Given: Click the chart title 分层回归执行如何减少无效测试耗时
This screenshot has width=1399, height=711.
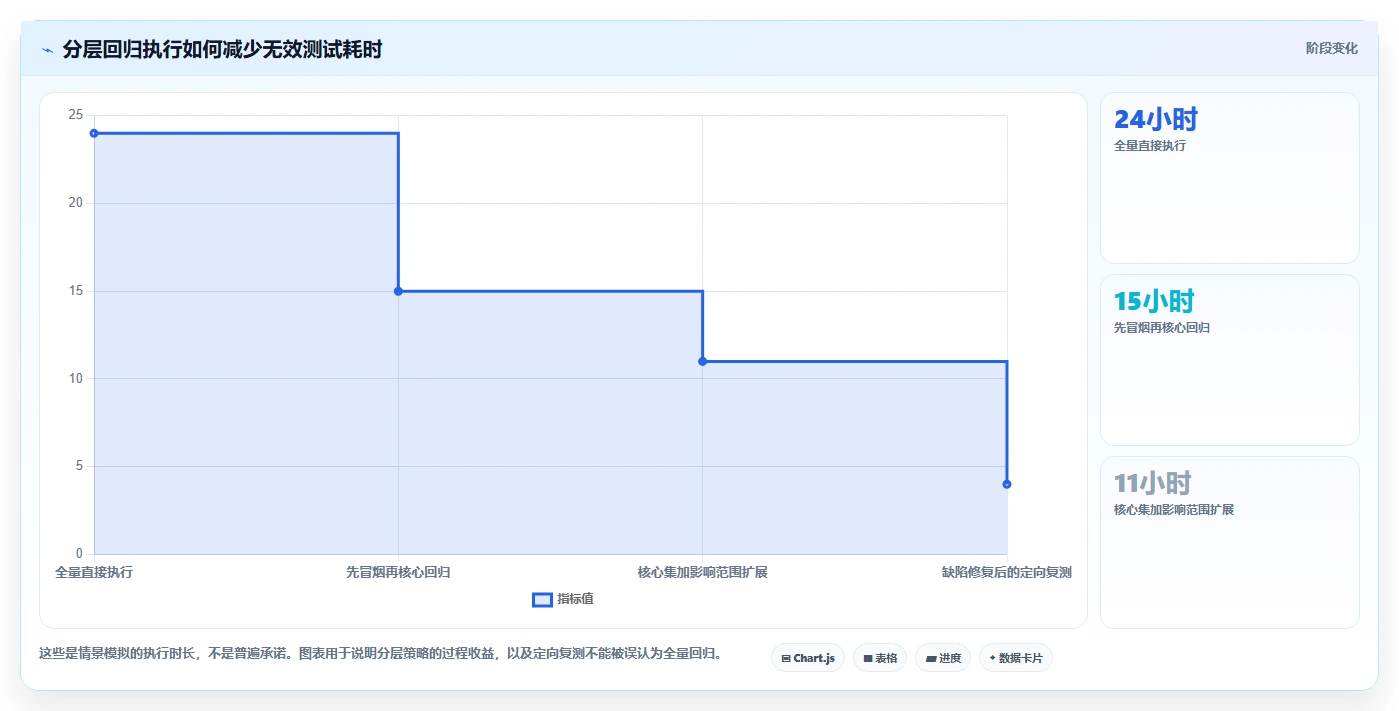Looking at the screenshot, I should (222, 49).
